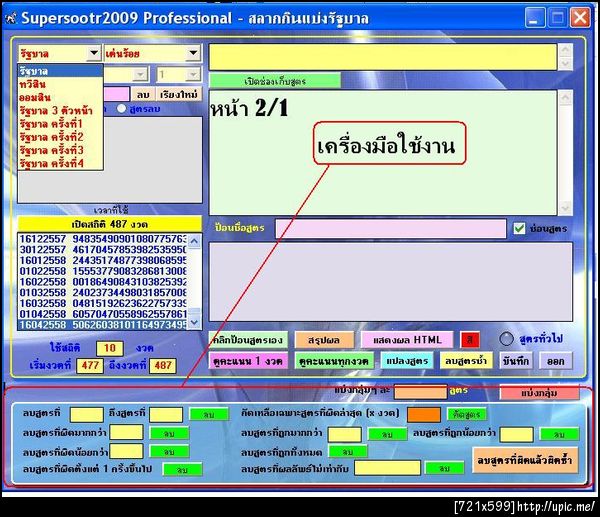Image resolution: width=600 pixels, height=517 pixels.
Task: Click ลบ button for ลบสูตรที่ถูกน้อยกว่า
Action: point(559,434)
